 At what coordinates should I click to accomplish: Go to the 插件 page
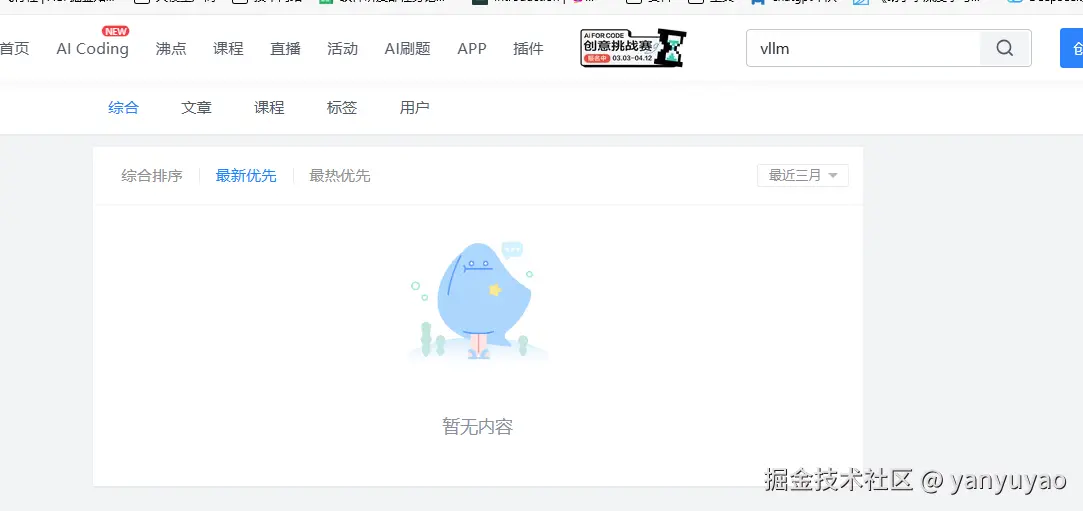(x=528, y=48)
